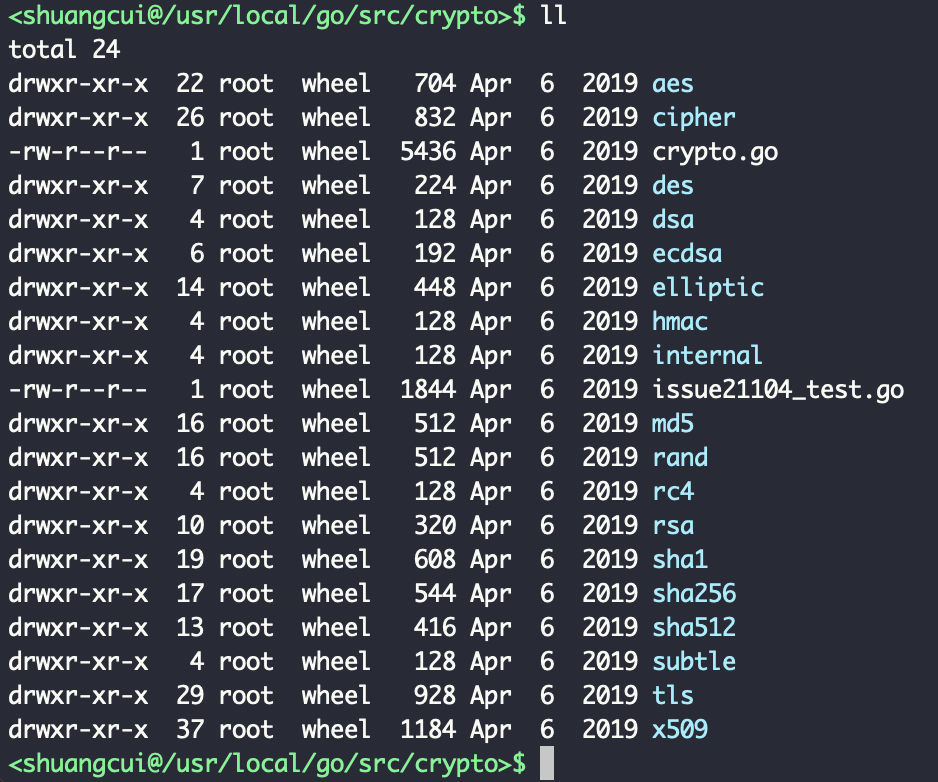Click the subtle directory name
The height and width of the screenshot is (782, 938).
coord(693,662)
